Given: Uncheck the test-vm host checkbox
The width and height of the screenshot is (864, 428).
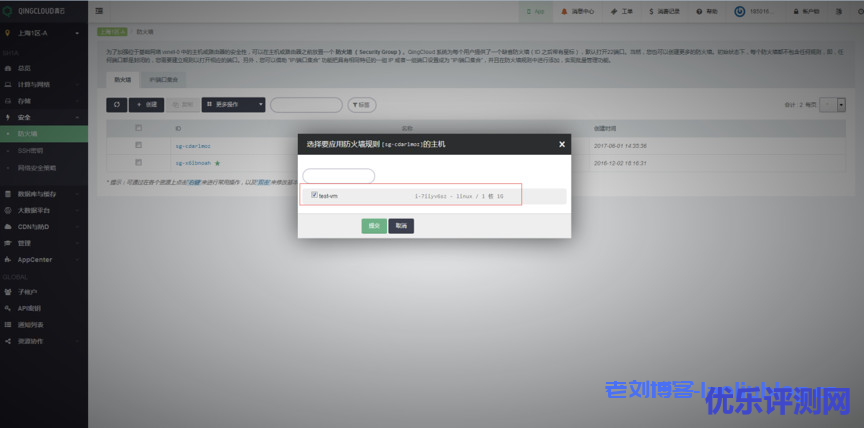Looking at the screenshot, I should click(x=314, y=195).
